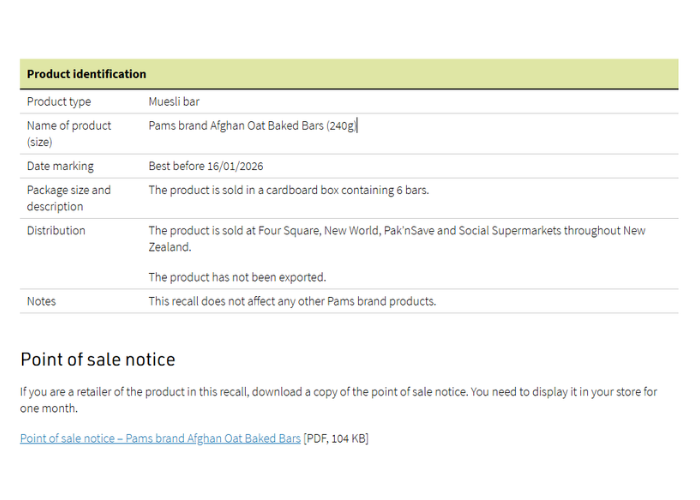Select the 'Product type' row label

[x=59, y=101]
